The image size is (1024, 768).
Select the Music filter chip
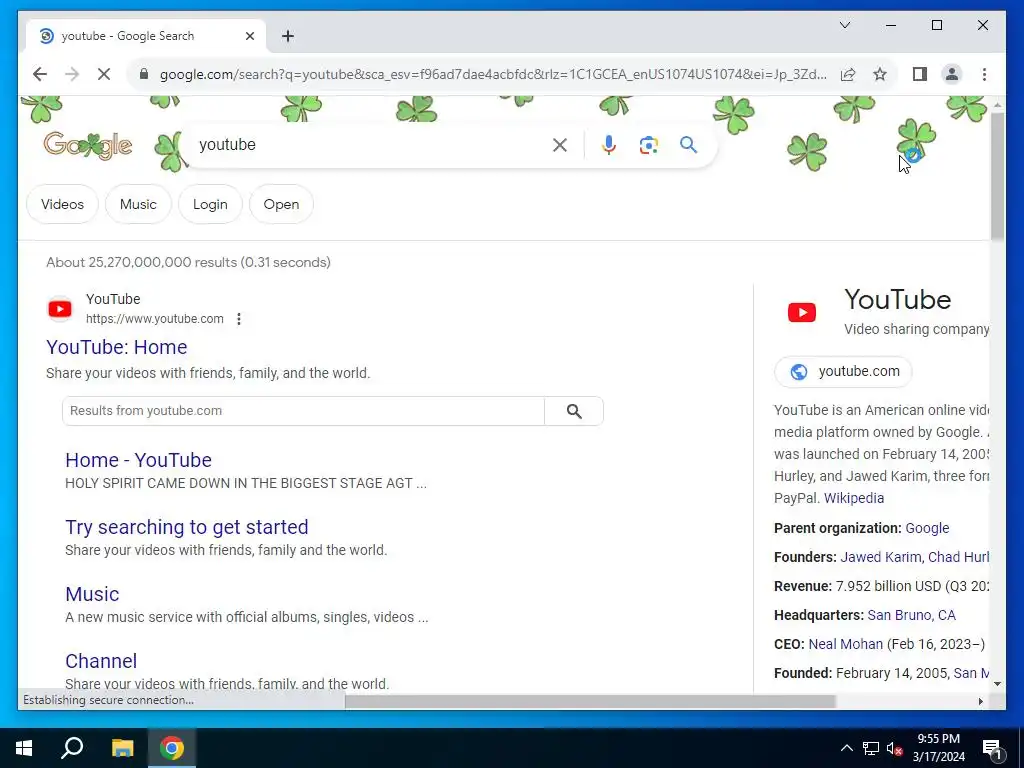tap(138, 204)
